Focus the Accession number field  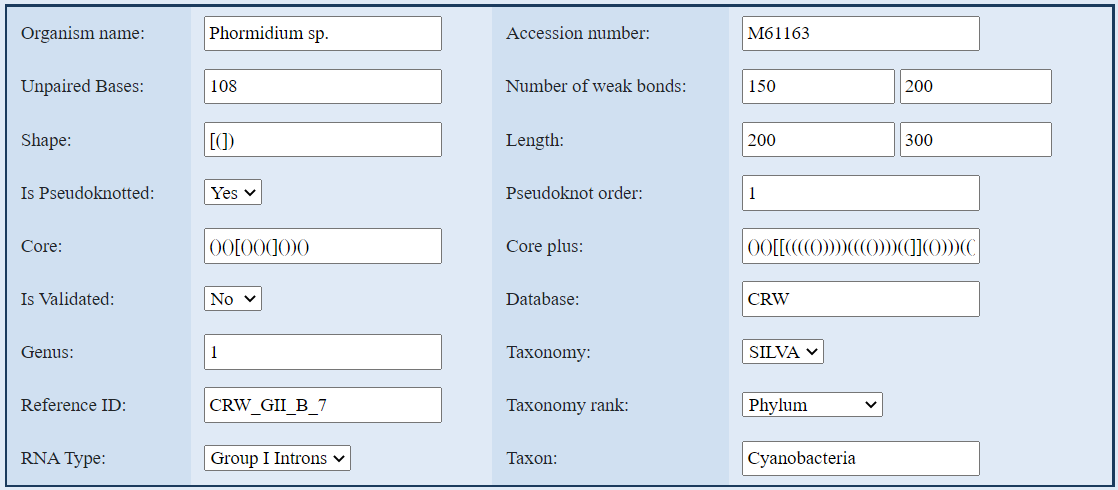(860, 34)
